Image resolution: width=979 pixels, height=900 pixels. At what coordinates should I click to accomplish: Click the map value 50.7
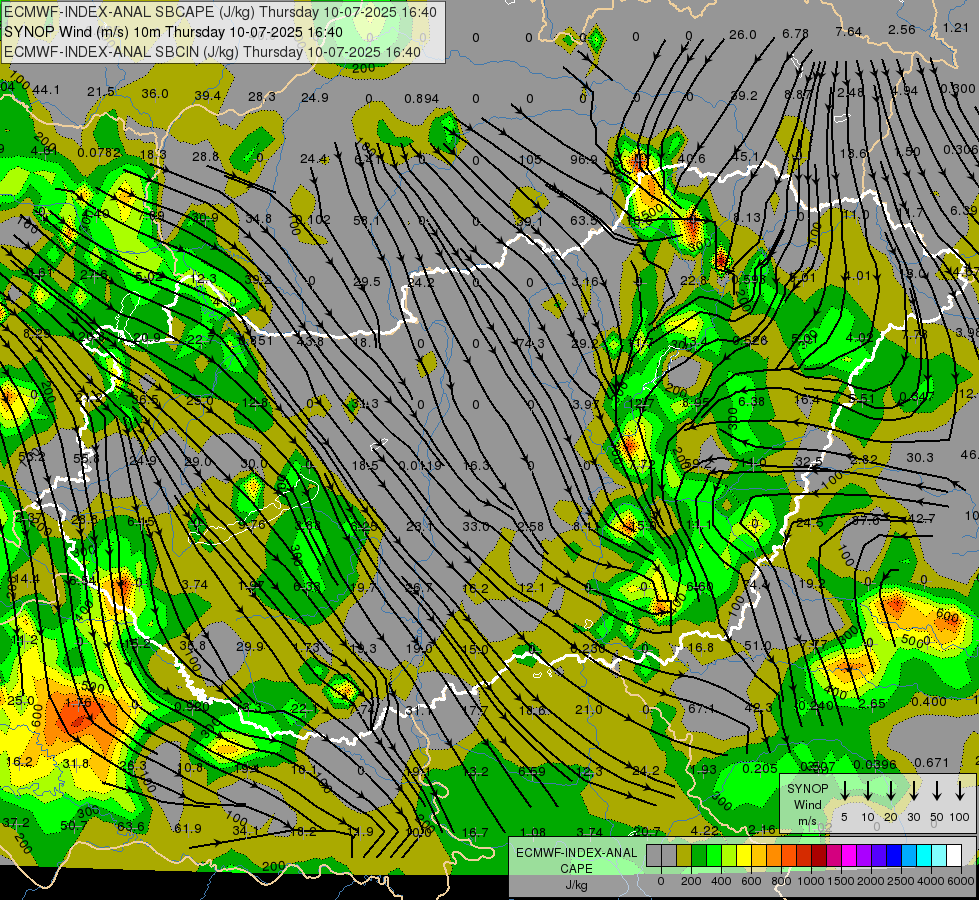[74, 826]
